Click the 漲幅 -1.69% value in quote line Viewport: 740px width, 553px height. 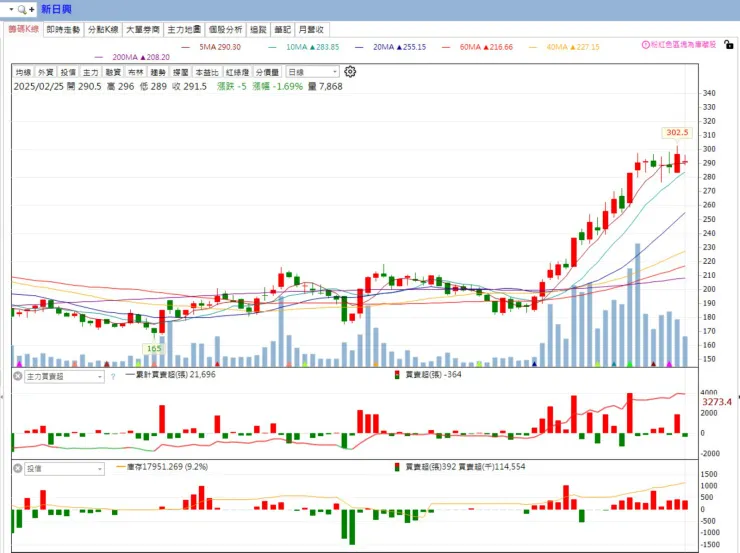coord(278,86)
